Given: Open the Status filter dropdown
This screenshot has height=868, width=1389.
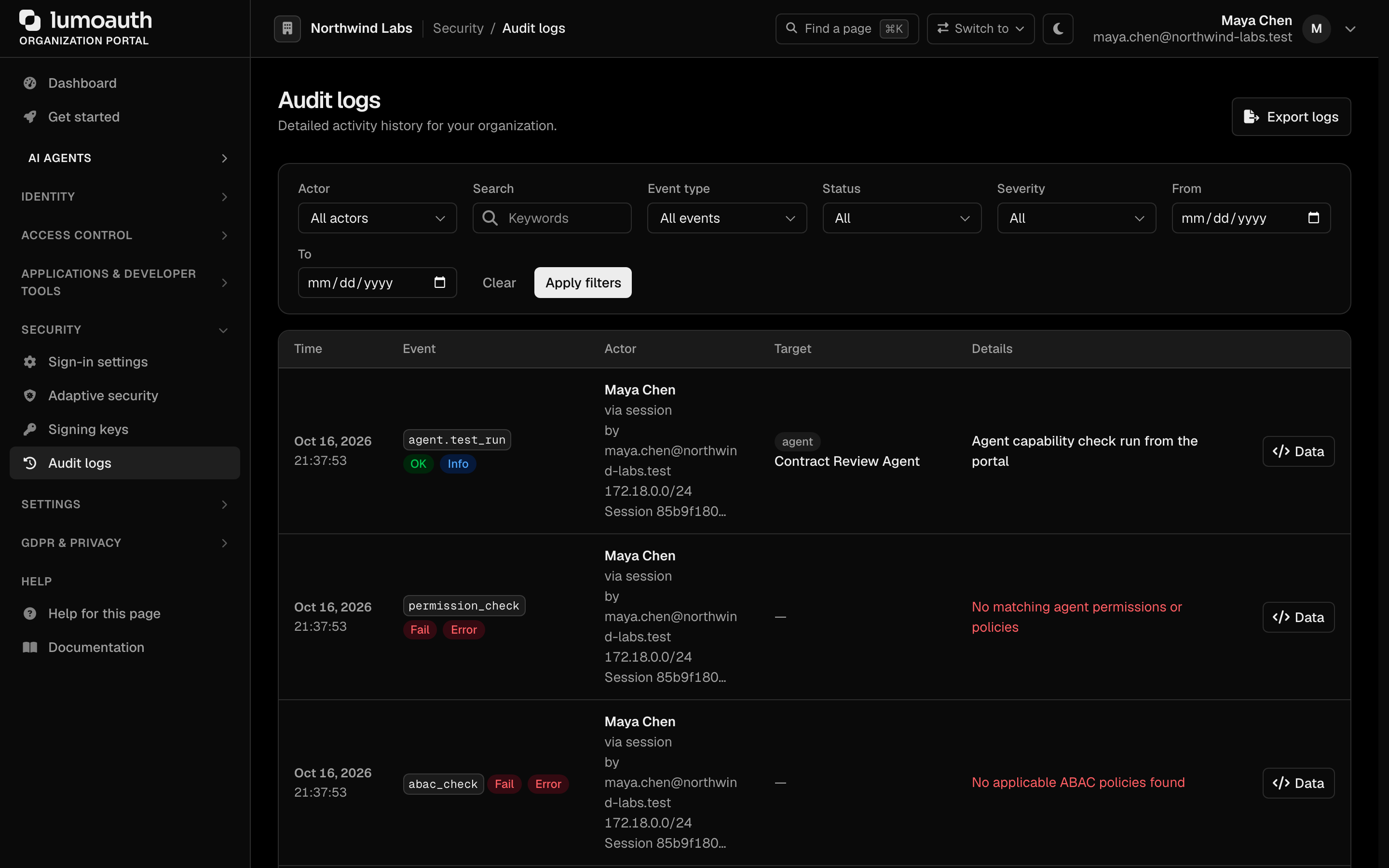Looking at the screenshot, I should 902,218.
